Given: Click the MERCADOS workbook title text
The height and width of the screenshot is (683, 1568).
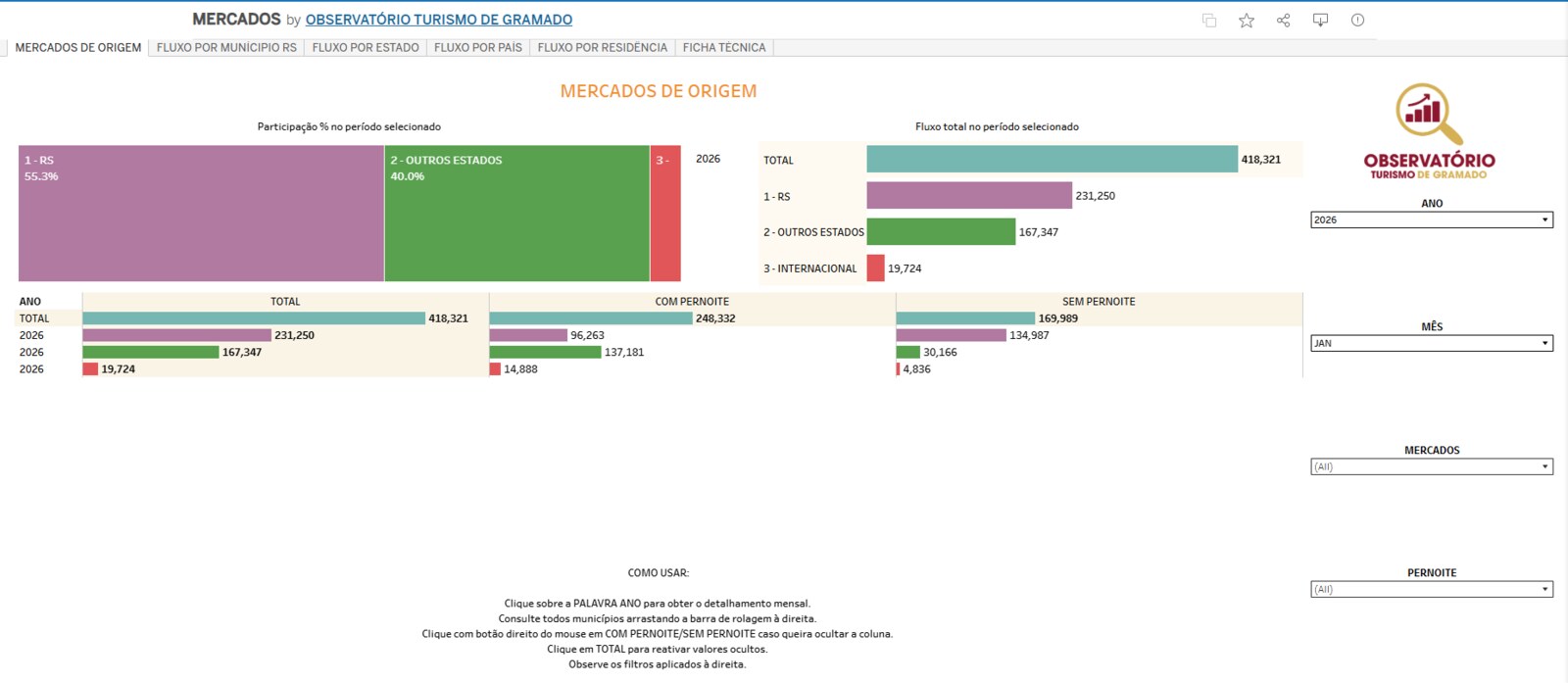Looking at the screenshot, I should click(x=236, y=20).
